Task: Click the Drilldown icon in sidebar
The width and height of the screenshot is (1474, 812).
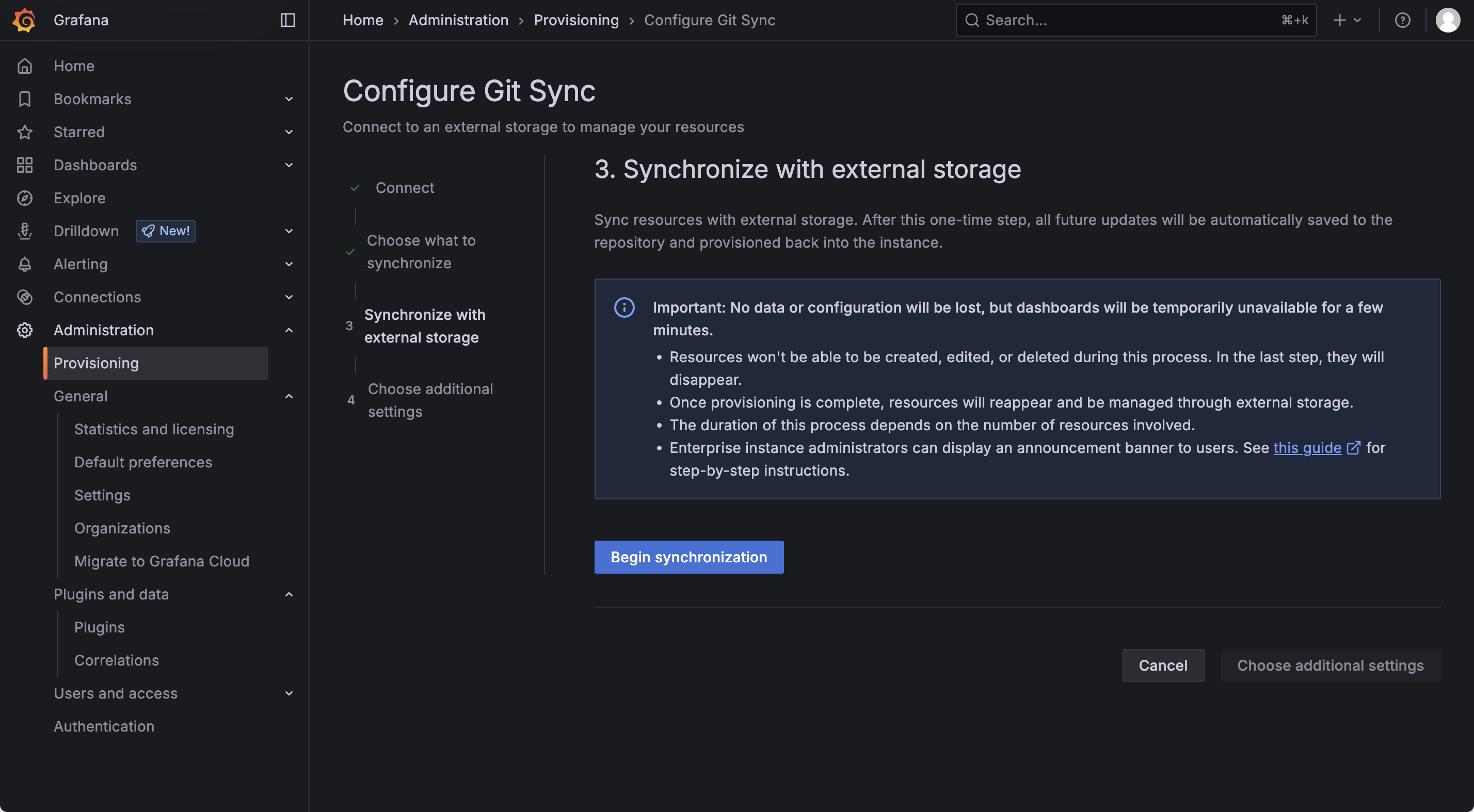Action: 25,231
